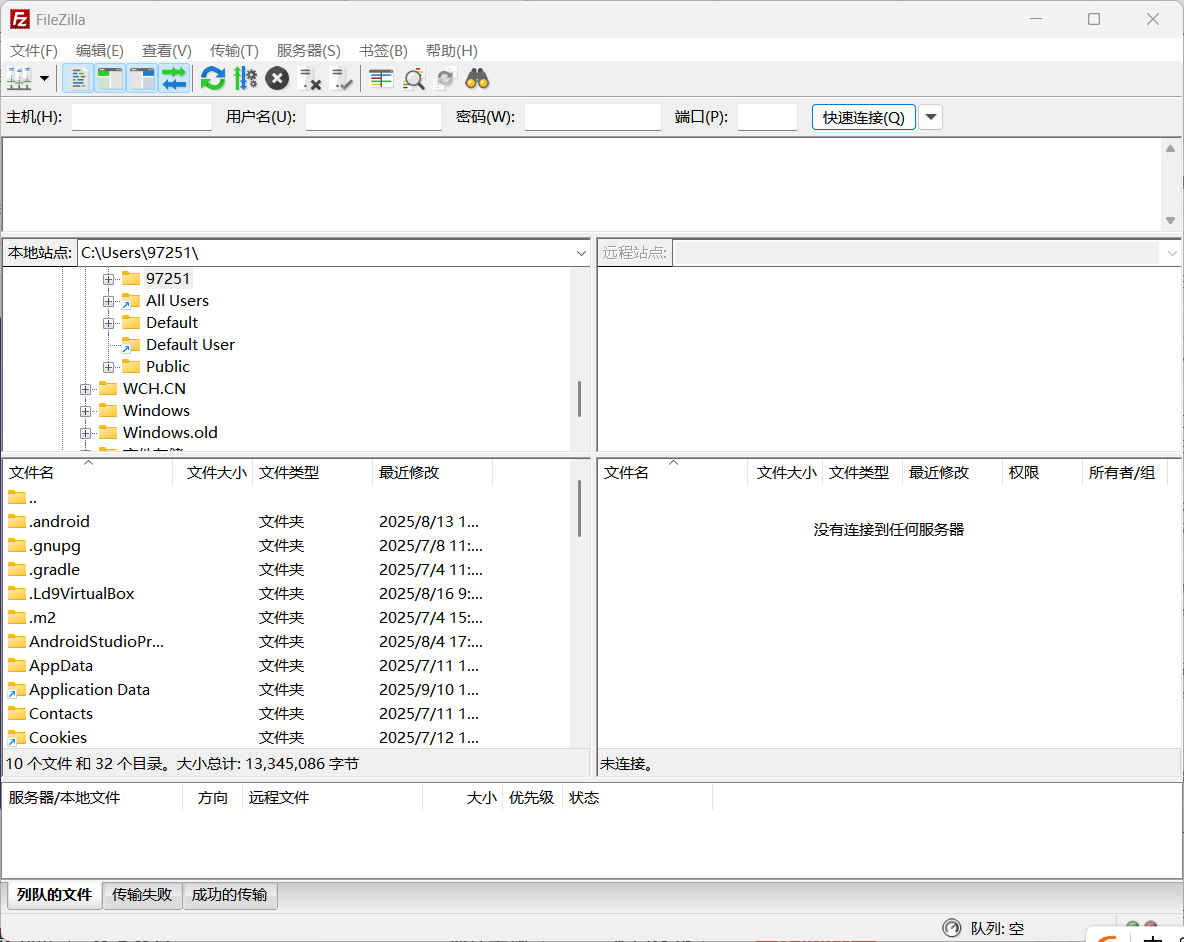Focus the 用户名 username field
Image resolution: width=1184 pixels, height=942 pixels.
tap(374, 117)
